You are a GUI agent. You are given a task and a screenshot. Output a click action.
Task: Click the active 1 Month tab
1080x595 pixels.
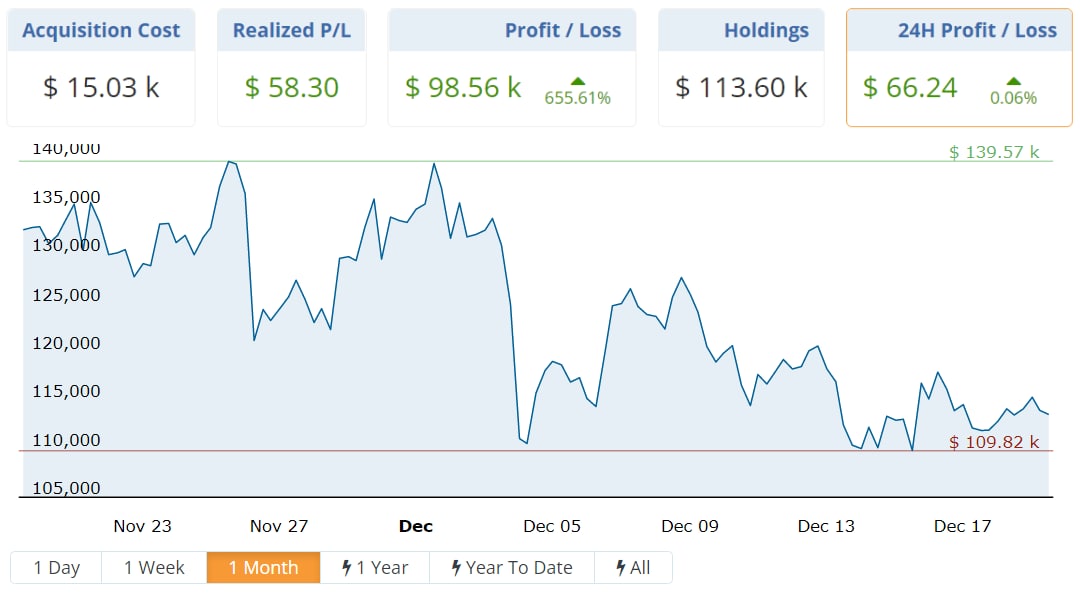(x=263, y=568)
